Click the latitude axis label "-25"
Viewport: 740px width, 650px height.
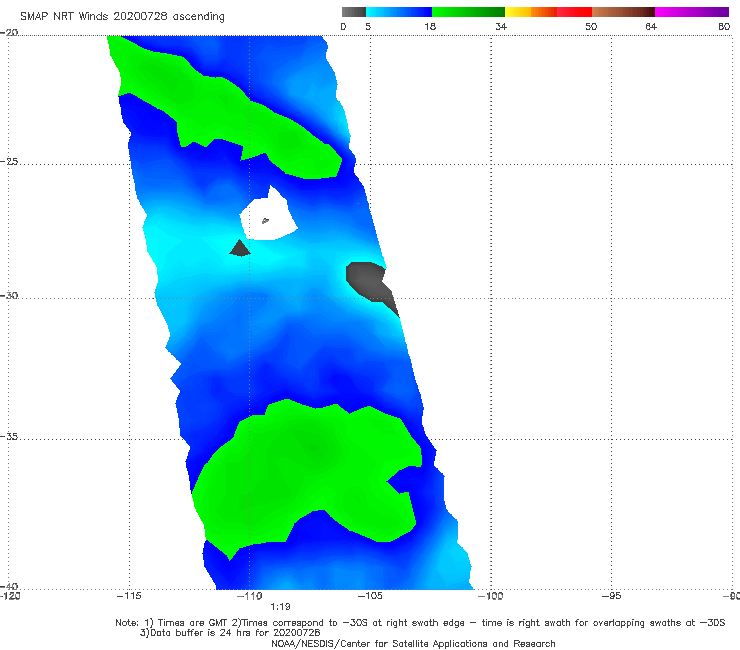tap(9, 161)
